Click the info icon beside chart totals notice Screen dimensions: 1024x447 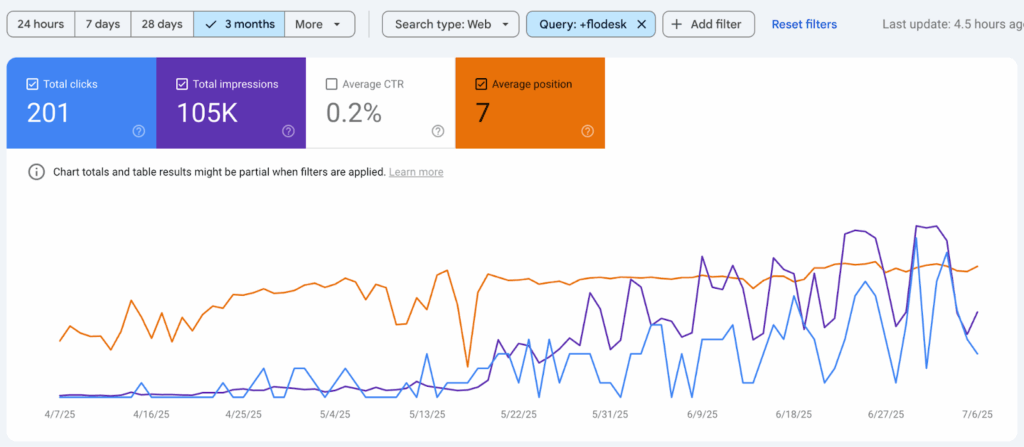click(36, 172)
